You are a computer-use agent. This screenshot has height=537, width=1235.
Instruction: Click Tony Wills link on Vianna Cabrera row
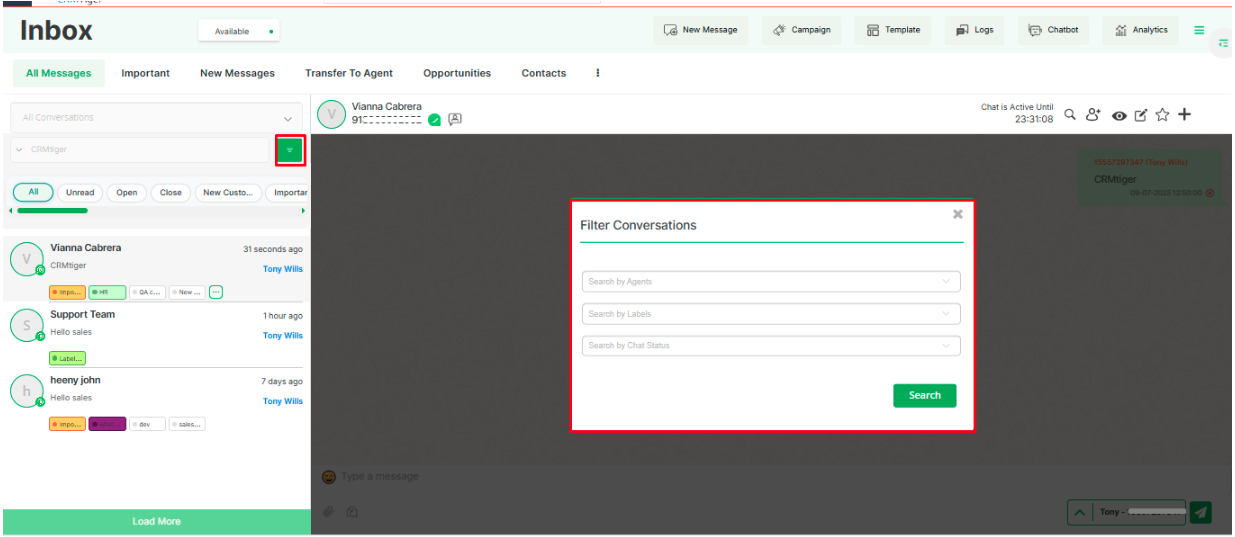coord(283,269)
